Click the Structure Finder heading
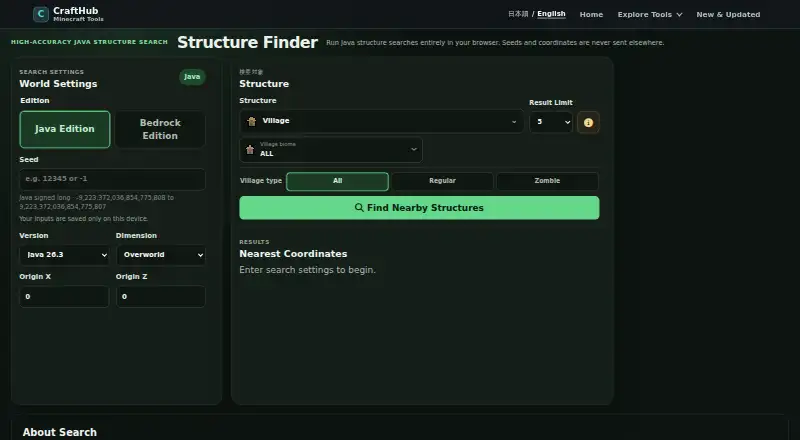Screen dimensions: 800x440 pos(247,42)
